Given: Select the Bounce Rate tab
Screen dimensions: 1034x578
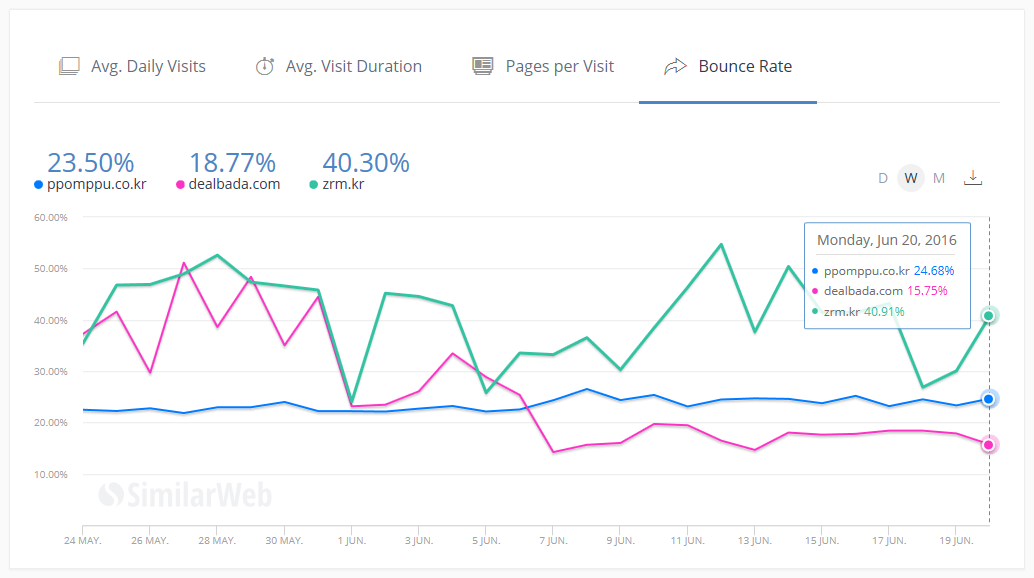Looking at the screenshot, I should click(744, 67).
